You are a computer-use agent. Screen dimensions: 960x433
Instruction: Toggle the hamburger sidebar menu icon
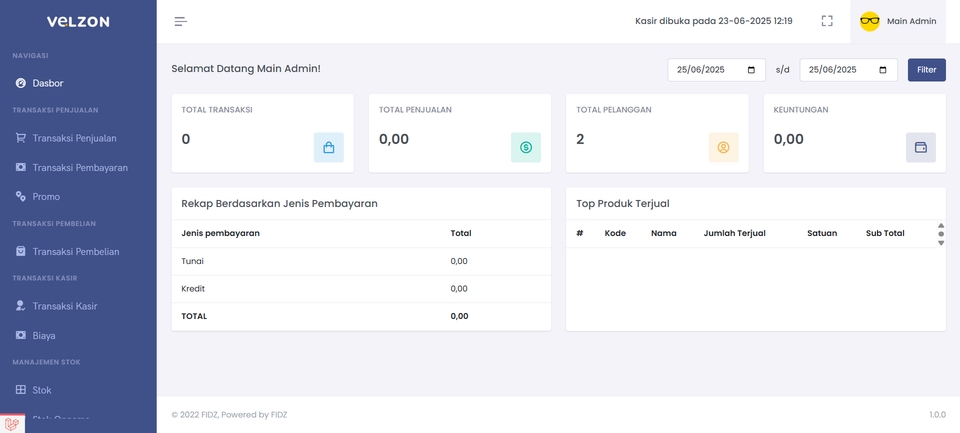pos(181,21)
